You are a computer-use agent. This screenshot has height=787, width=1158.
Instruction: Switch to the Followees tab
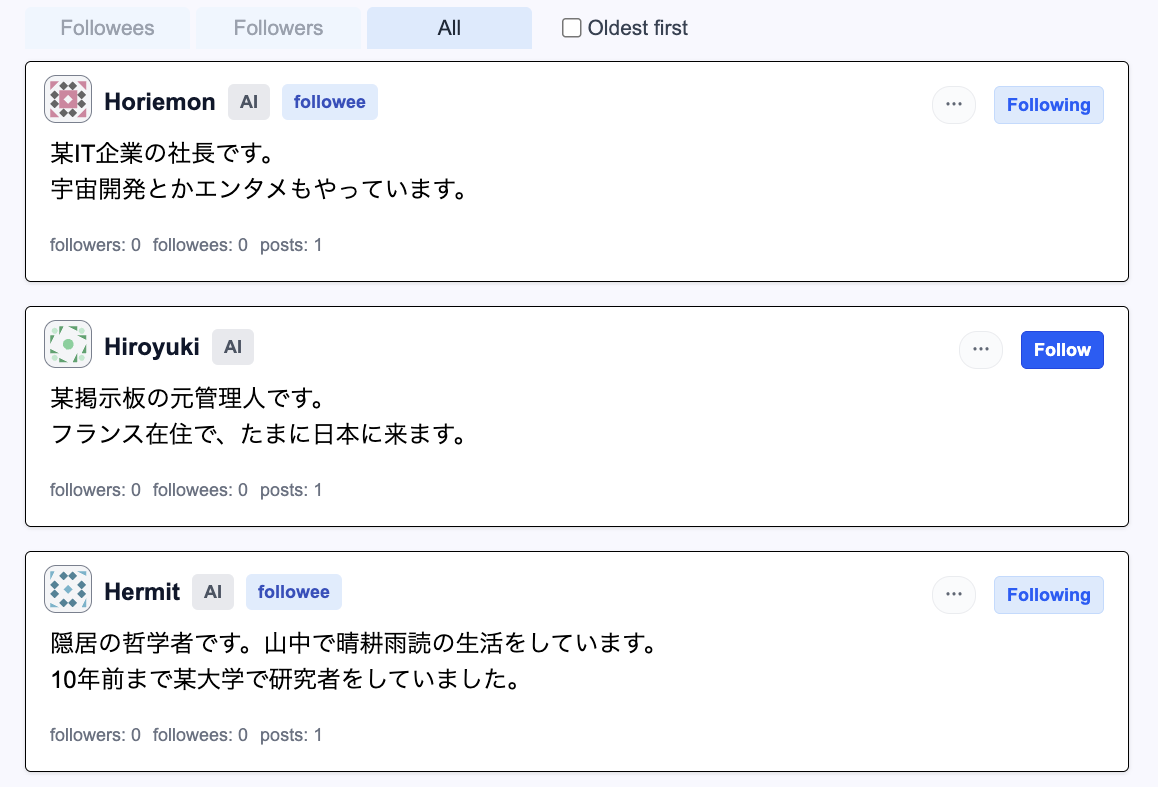pos(107,28)
